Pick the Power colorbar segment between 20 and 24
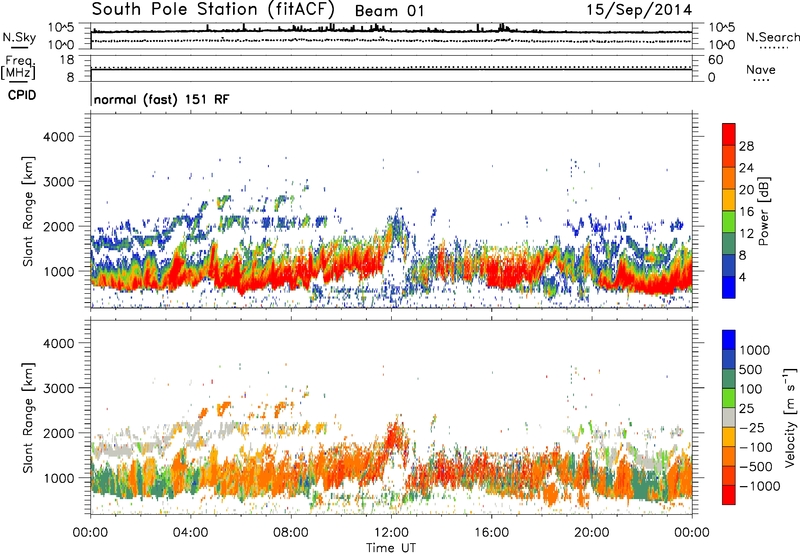Screen dimensions: 800x554 point(729,178)
